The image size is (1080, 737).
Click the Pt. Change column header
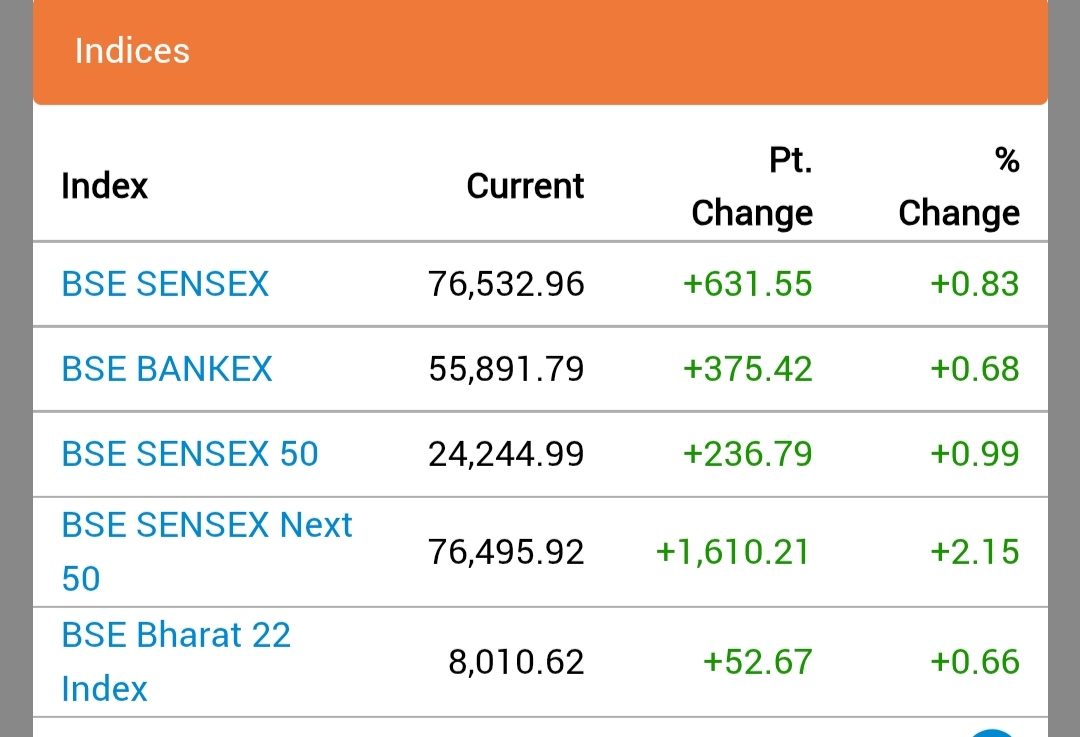click(x=752, y=187)
